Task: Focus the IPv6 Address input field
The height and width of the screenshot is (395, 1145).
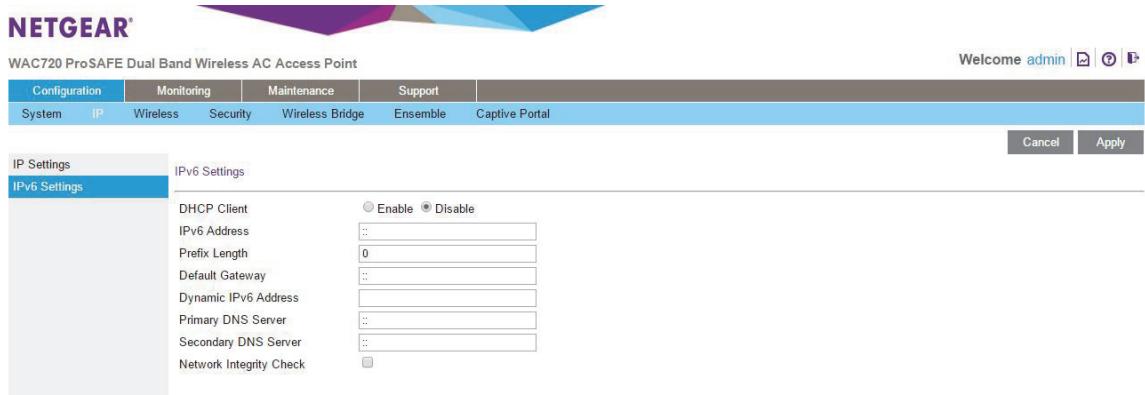Action: pos(448,231)
